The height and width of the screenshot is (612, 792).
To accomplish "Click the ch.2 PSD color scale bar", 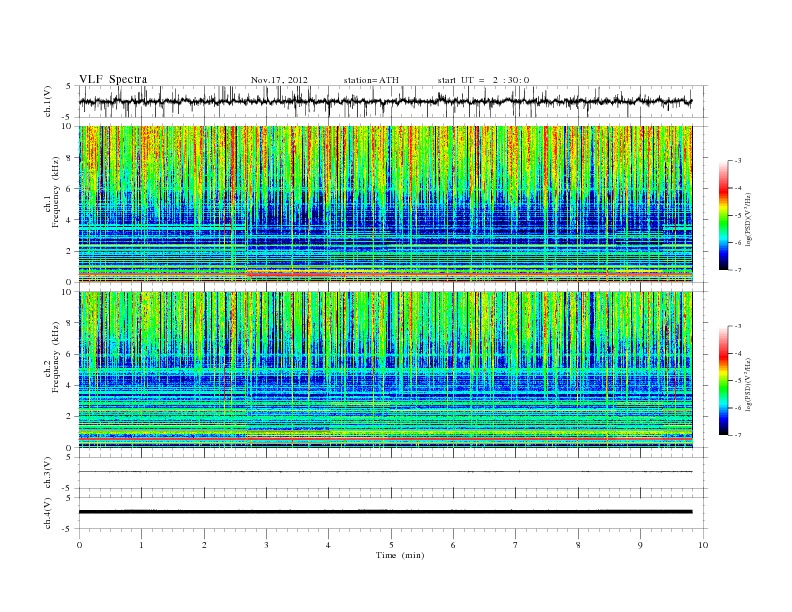I will coord(724,381).
